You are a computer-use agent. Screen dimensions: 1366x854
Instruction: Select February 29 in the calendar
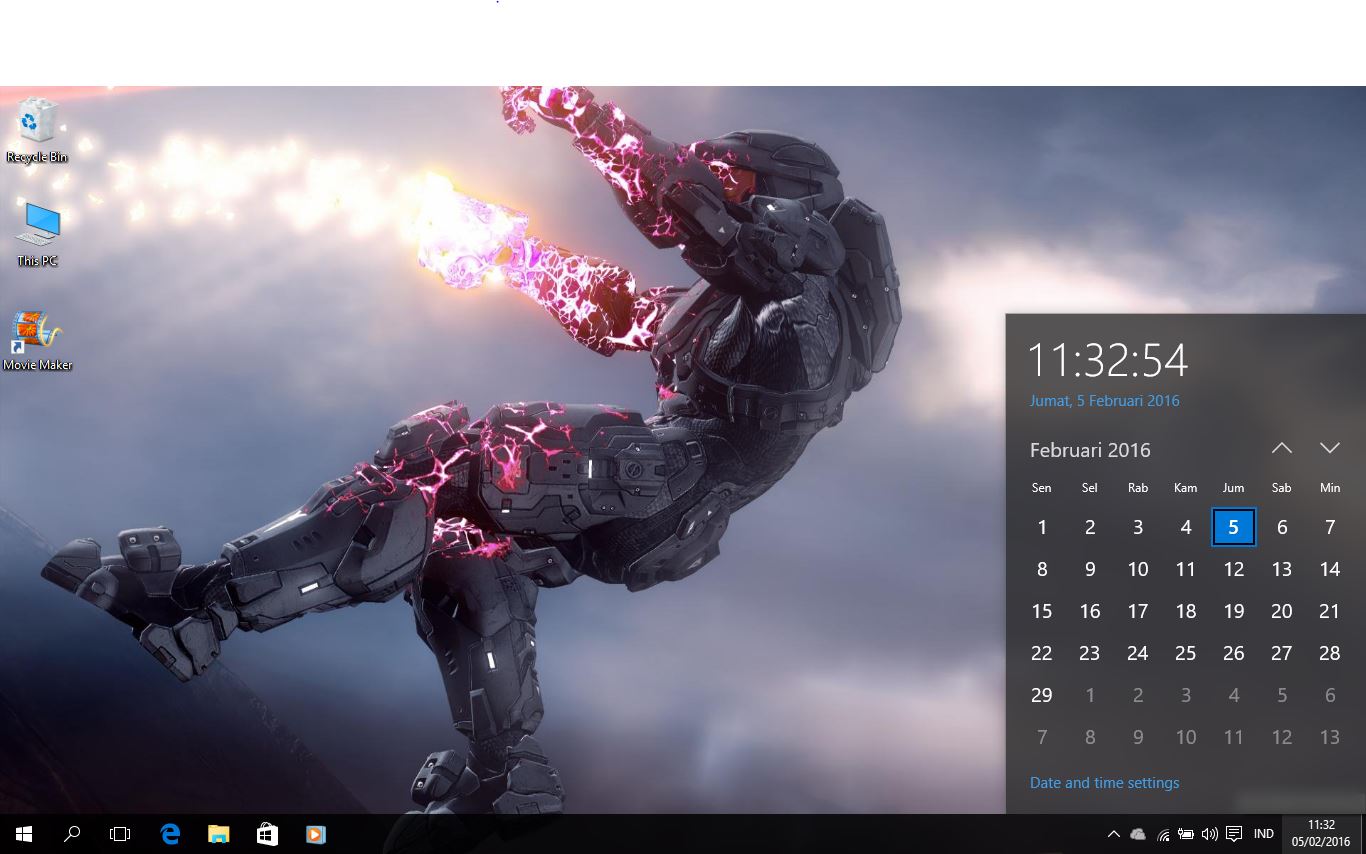[x=1041, y=695]
